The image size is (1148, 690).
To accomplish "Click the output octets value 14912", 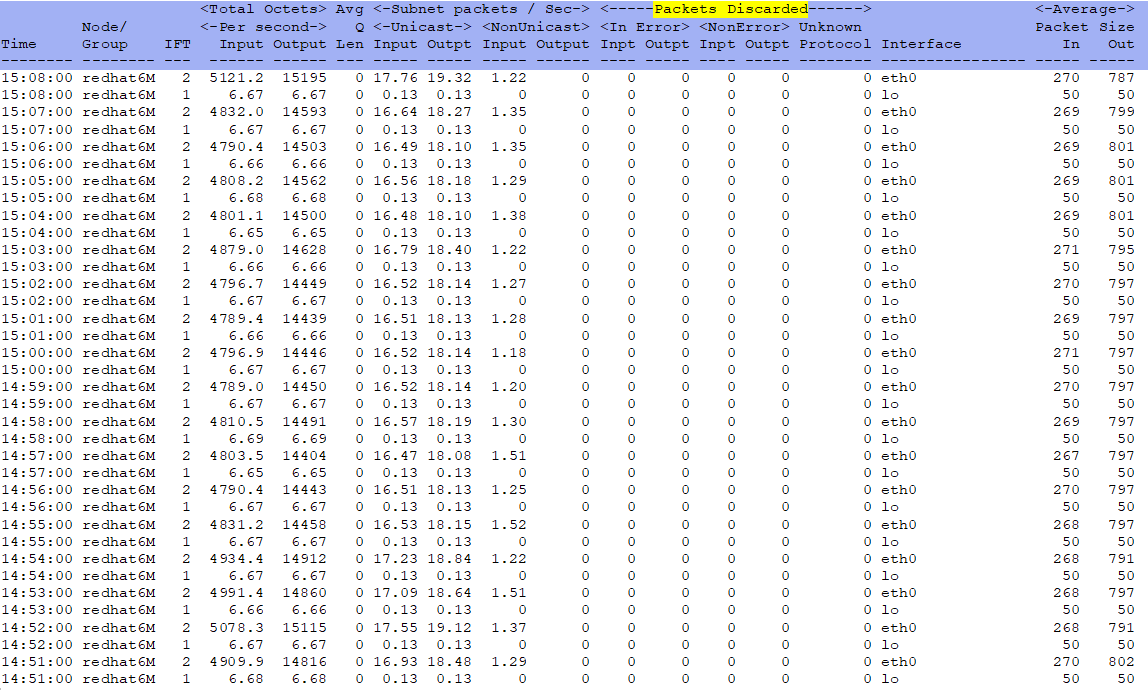I will pyautogui.click(x=305, y=559).
